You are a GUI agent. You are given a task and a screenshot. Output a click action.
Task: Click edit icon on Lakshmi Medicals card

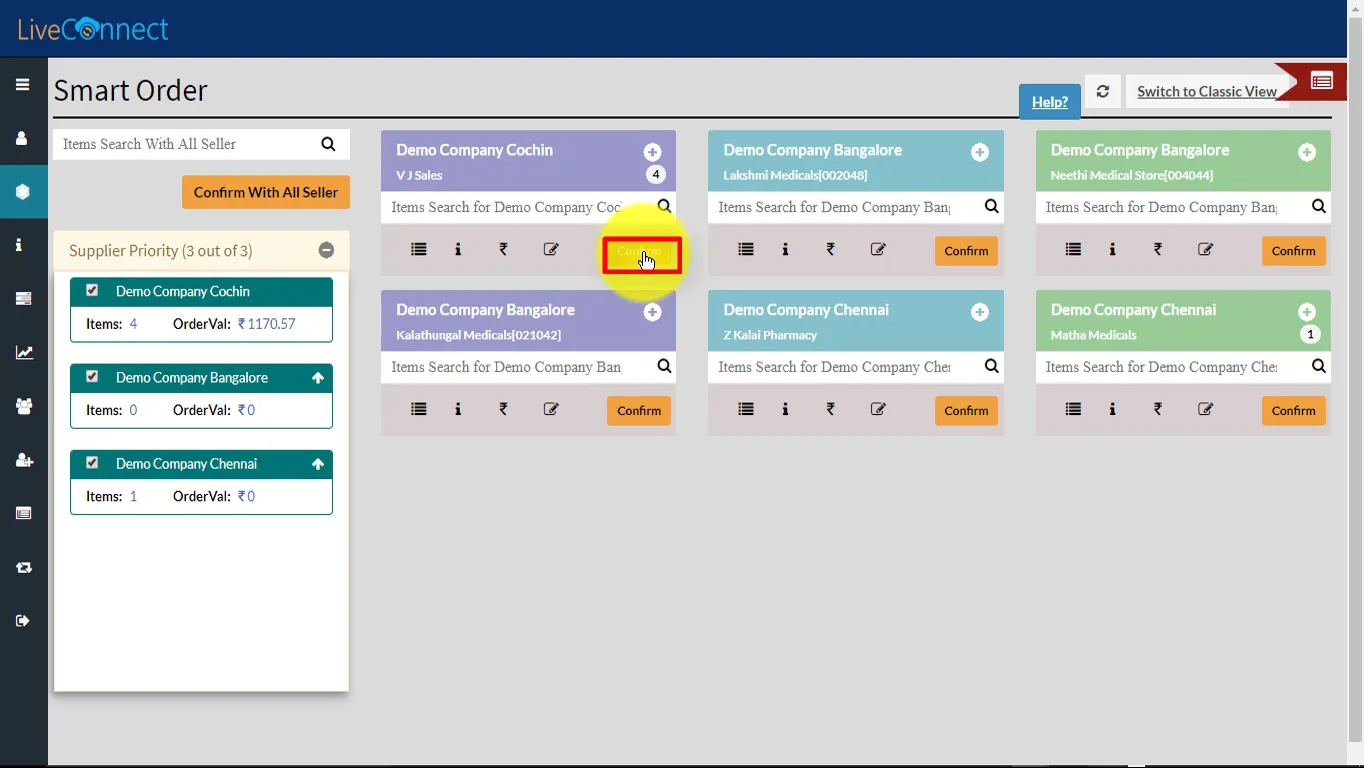pyautogui.click(x=878, y=250)
